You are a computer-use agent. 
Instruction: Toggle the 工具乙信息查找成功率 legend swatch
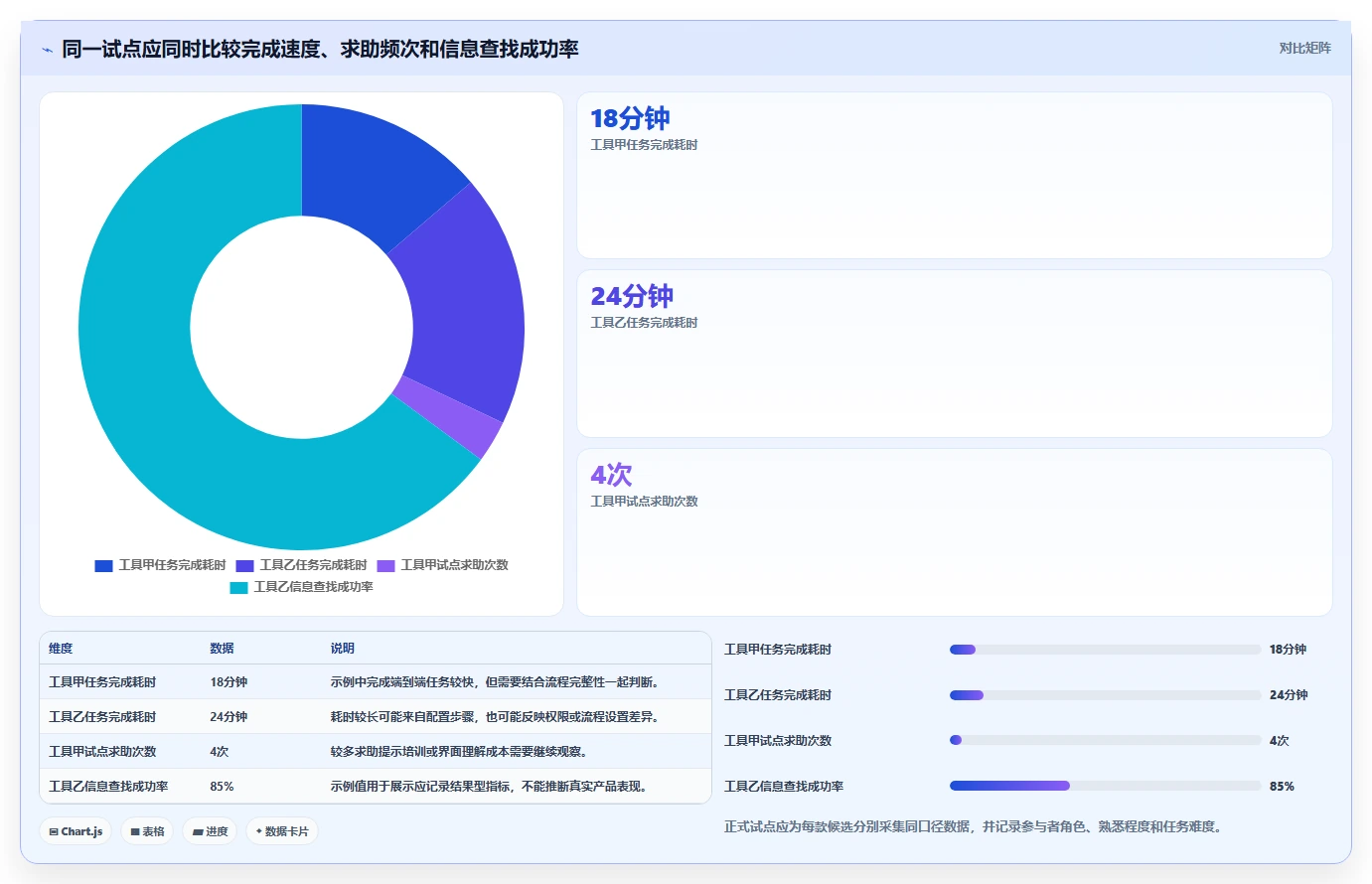click(x=238, y=587)
